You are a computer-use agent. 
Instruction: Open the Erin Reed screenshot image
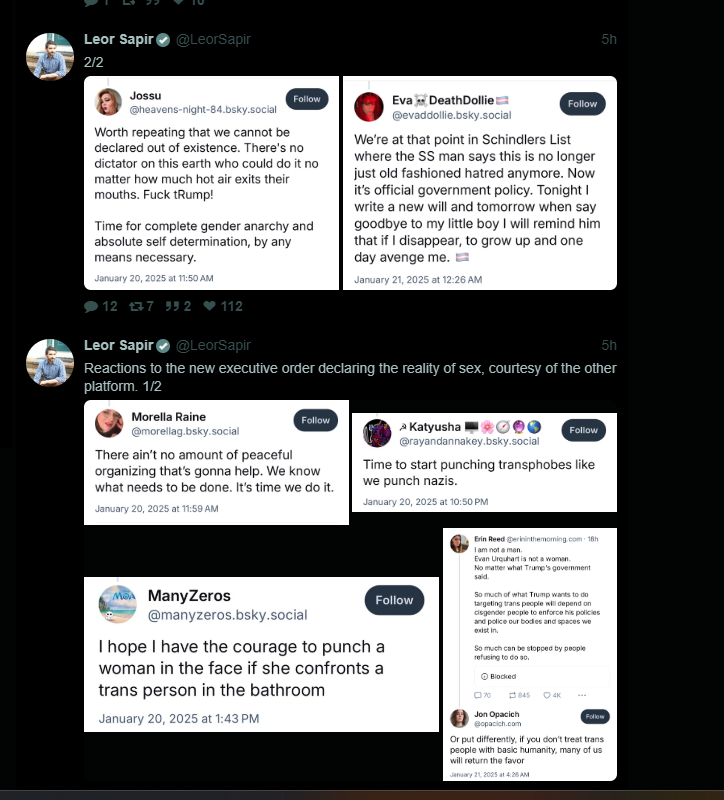(530, 654)
